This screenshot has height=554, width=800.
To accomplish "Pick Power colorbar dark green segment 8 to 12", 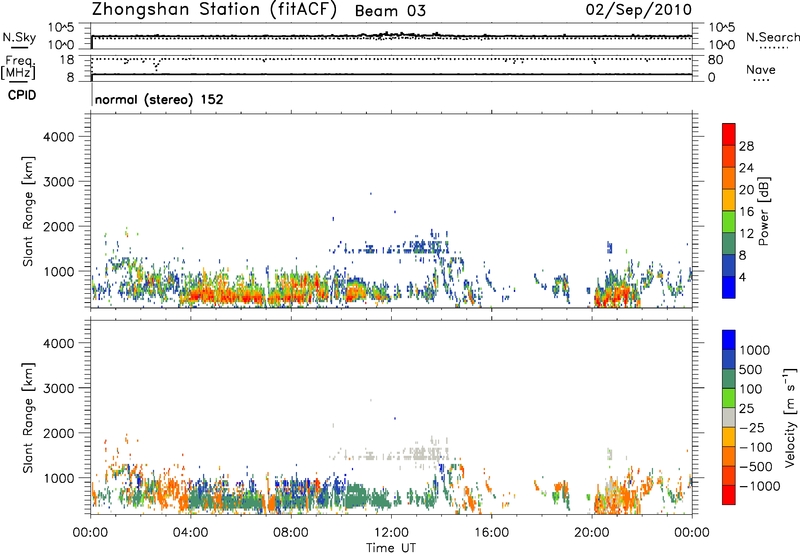I will 729,243.
